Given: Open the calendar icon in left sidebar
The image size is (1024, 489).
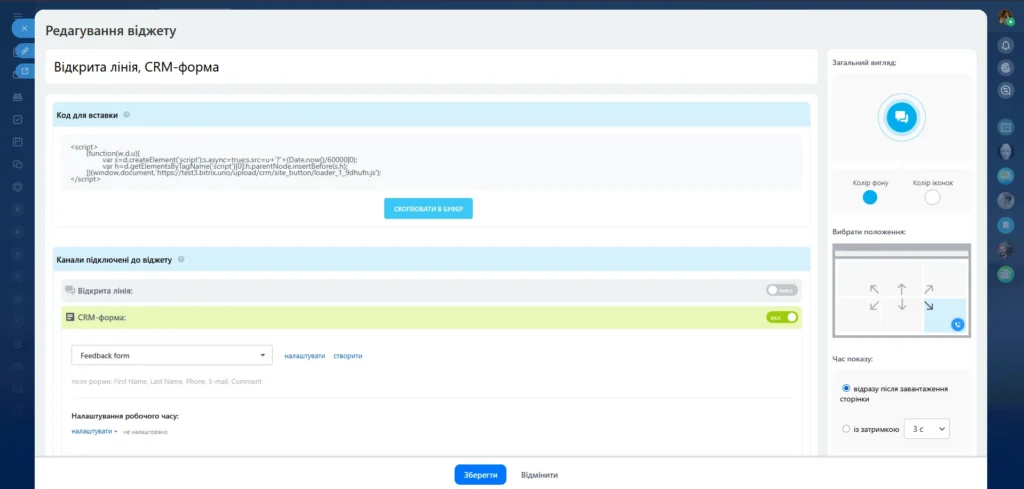Looking at the screenshot, I should coord(18,142).
